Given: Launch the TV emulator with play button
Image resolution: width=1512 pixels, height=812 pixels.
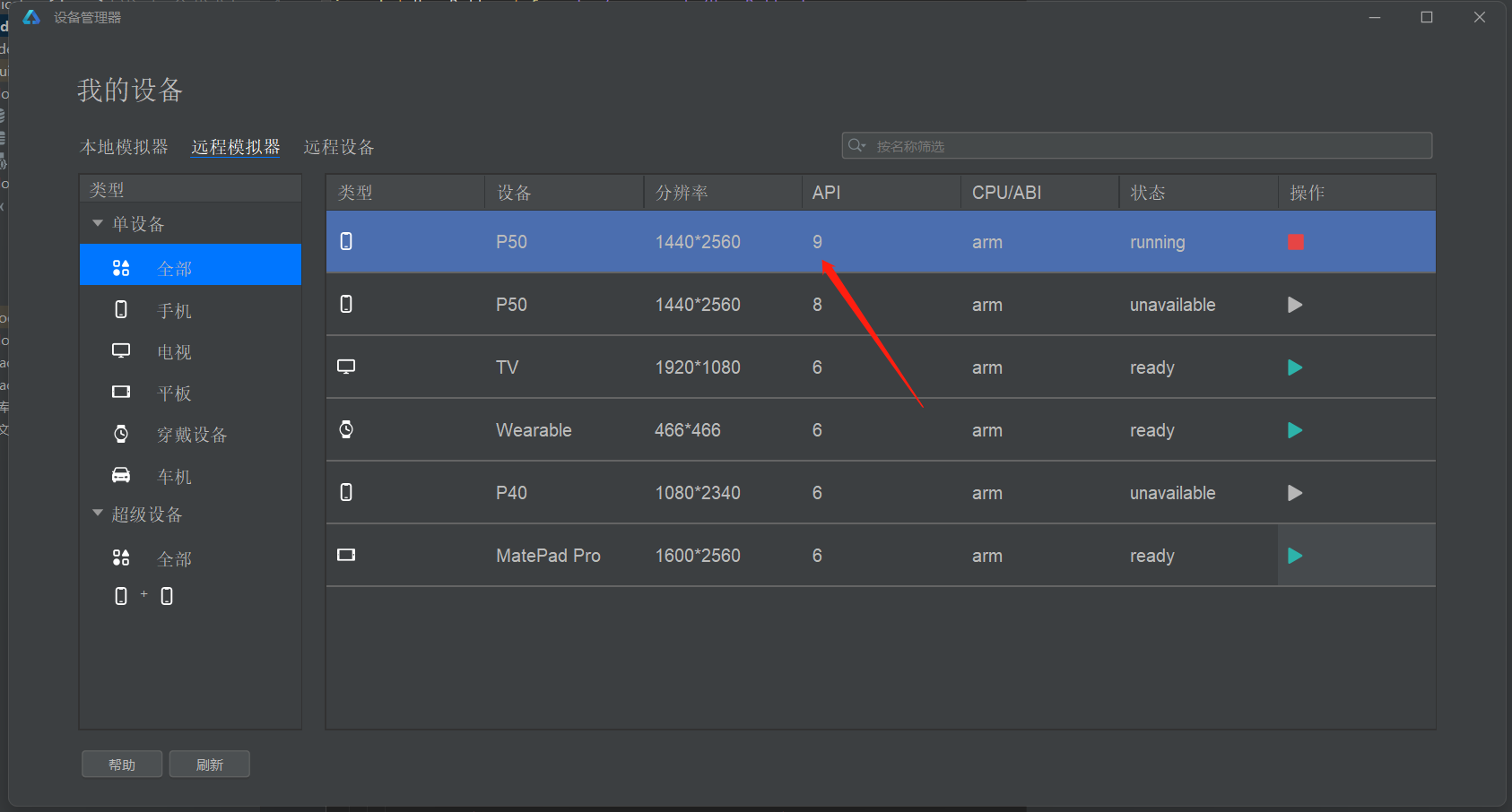Looking at the screenshot, I should pyautogui.click(x=1295, y=367).
